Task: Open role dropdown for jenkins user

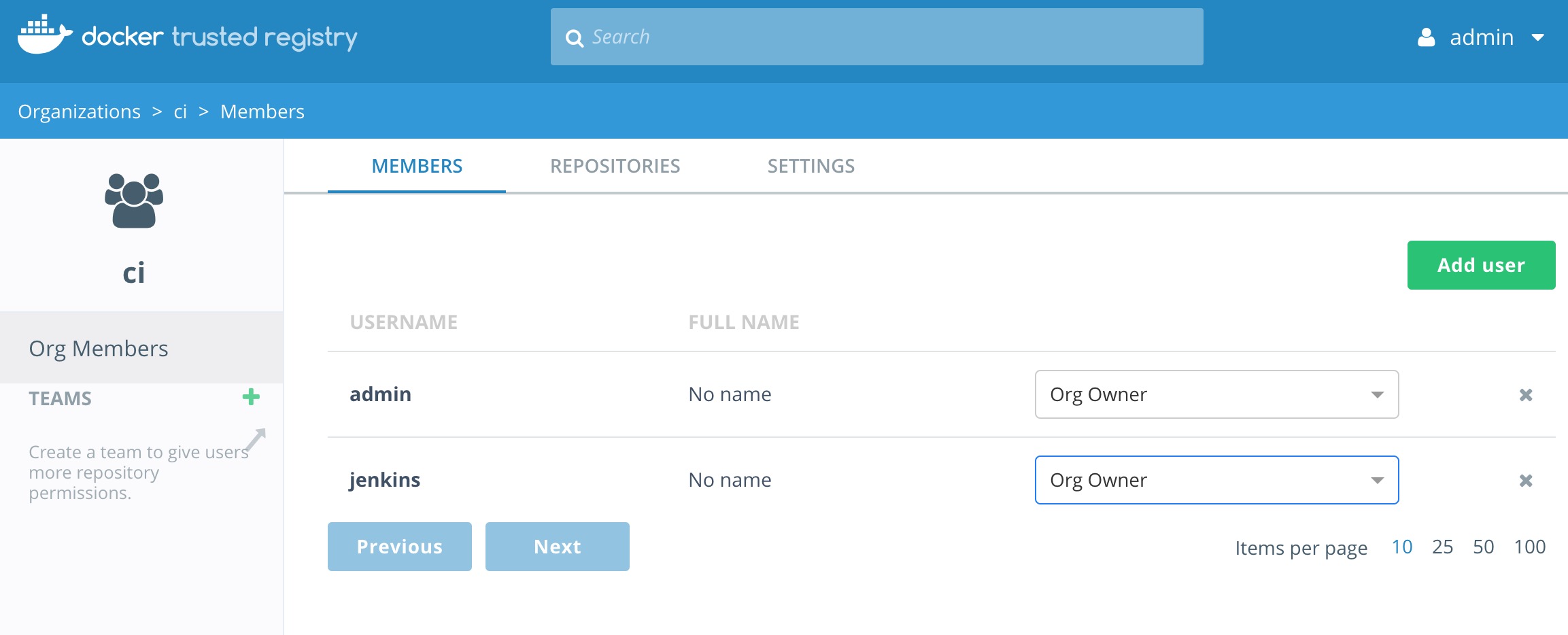Action: click(1216, 480)
